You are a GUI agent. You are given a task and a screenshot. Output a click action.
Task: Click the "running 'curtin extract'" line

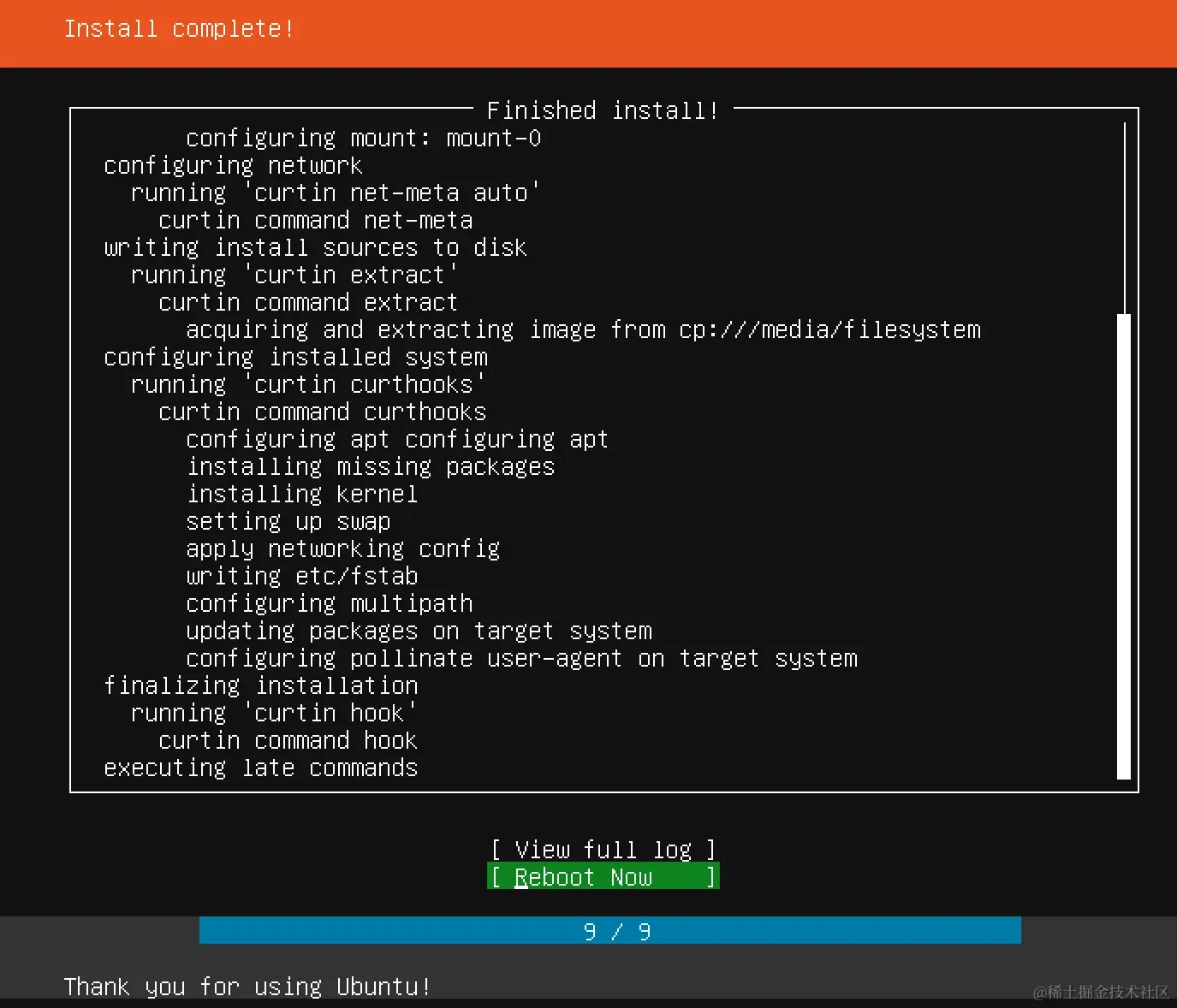click(294, 275)
